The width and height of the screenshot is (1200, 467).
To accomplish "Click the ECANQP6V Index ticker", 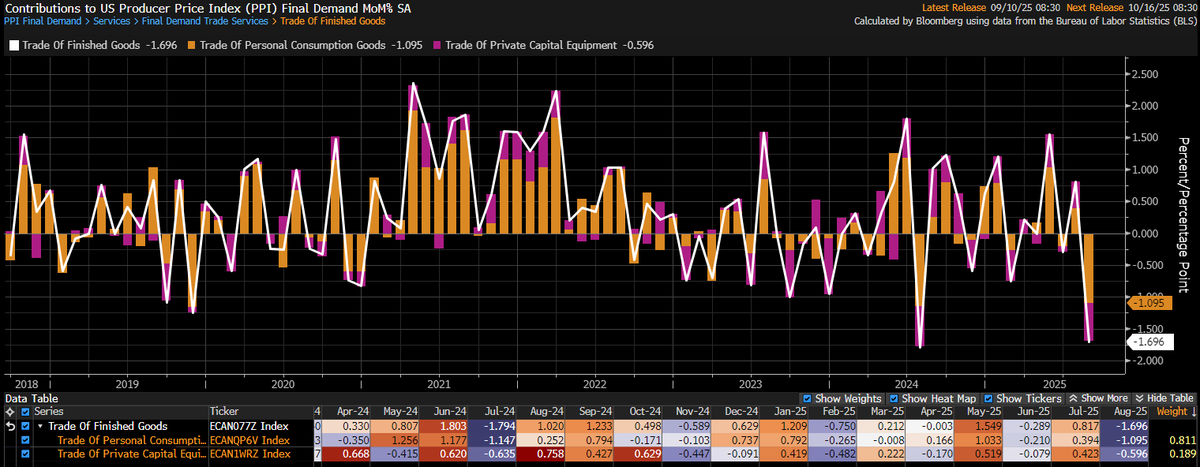I will (249, 440).
